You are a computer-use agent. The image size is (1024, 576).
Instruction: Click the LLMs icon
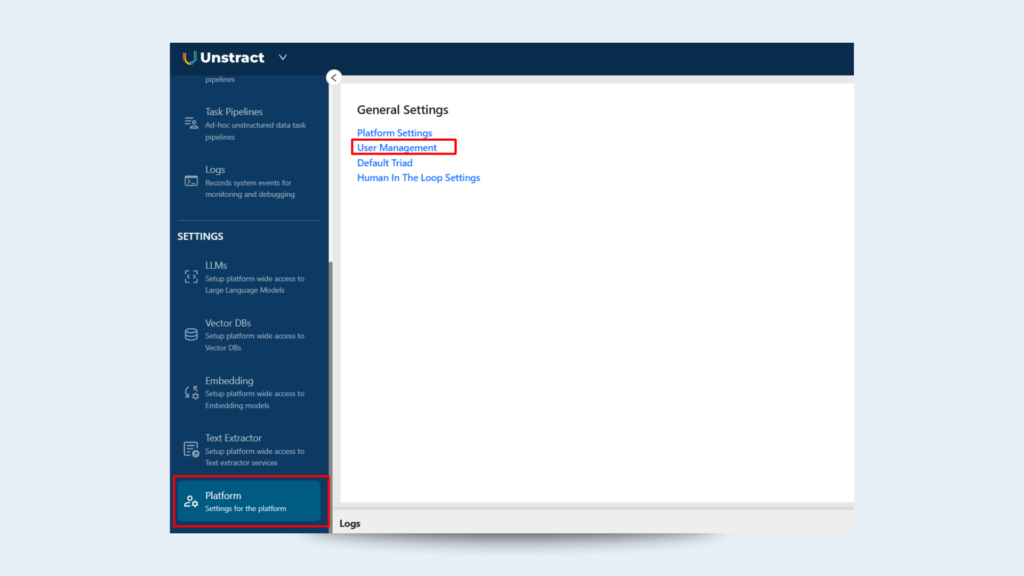[x=191, y=277]
